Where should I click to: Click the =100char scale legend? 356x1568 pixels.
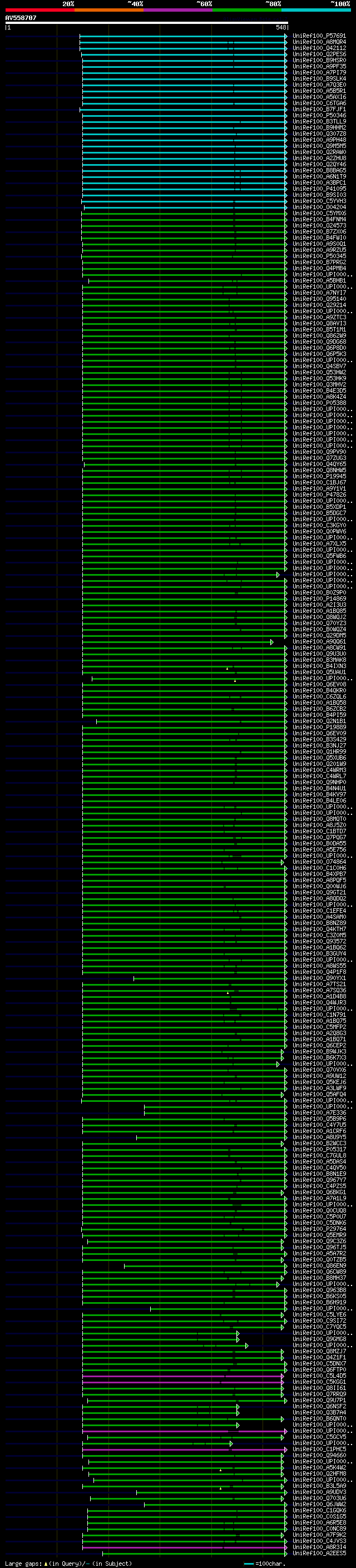click(265, 1563)
